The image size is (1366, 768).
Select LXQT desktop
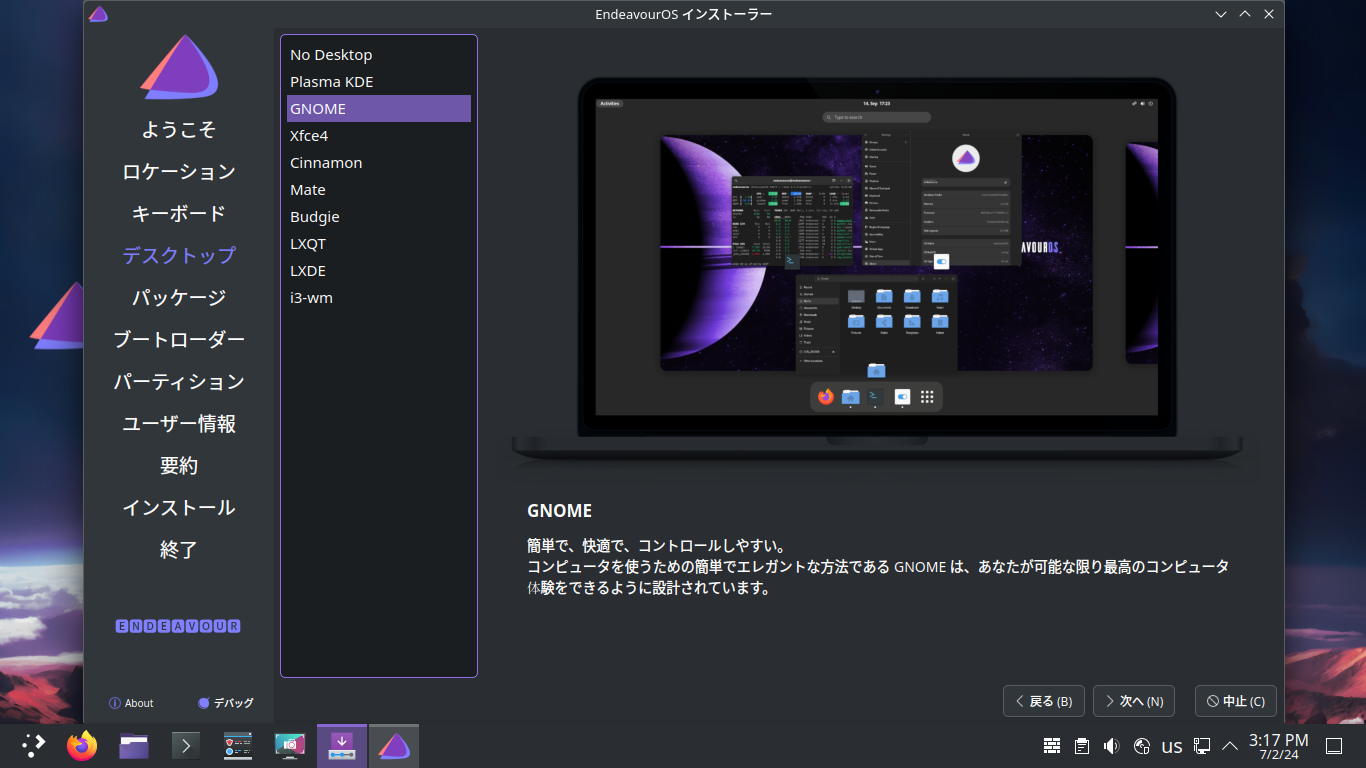point(379,244)
